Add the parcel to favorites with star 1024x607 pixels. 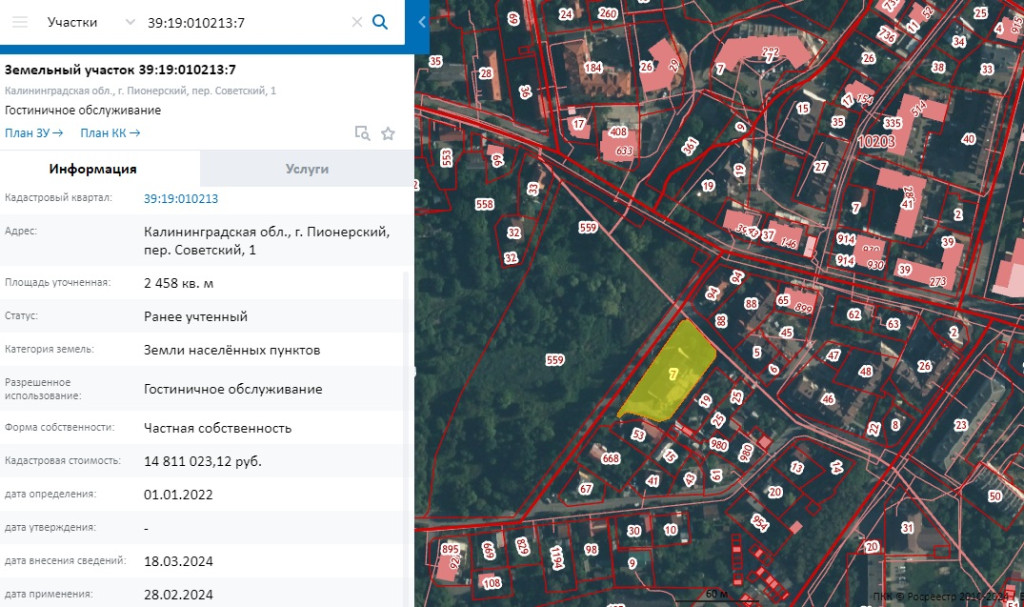[x=388, y=133]
